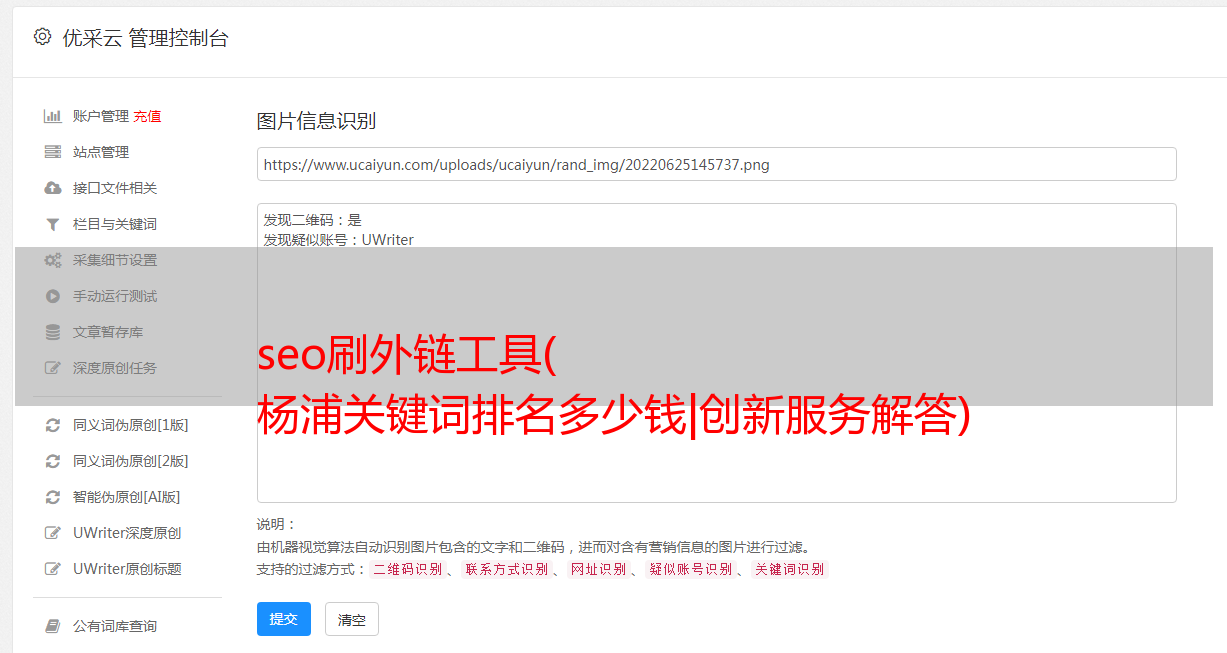Click the bar chart icon for 账户管理
Image resolution: width=1227 pixels, height=653 pixels.
[x=53, y=116]
